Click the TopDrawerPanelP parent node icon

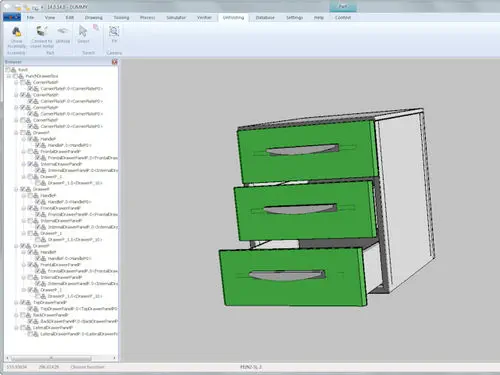28,303
